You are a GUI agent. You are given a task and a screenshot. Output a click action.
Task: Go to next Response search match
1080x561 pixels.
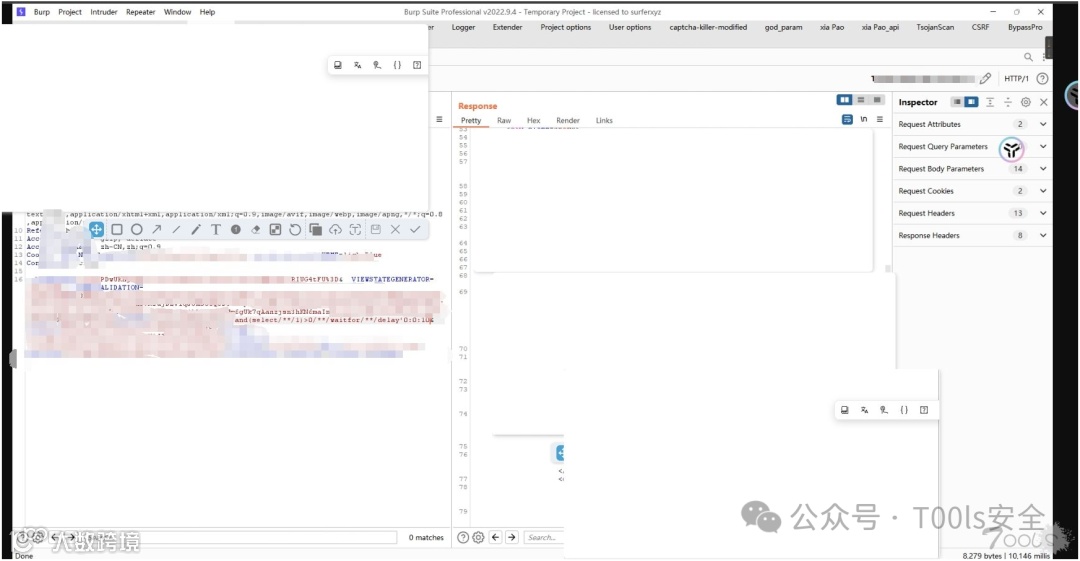(512, 537)
